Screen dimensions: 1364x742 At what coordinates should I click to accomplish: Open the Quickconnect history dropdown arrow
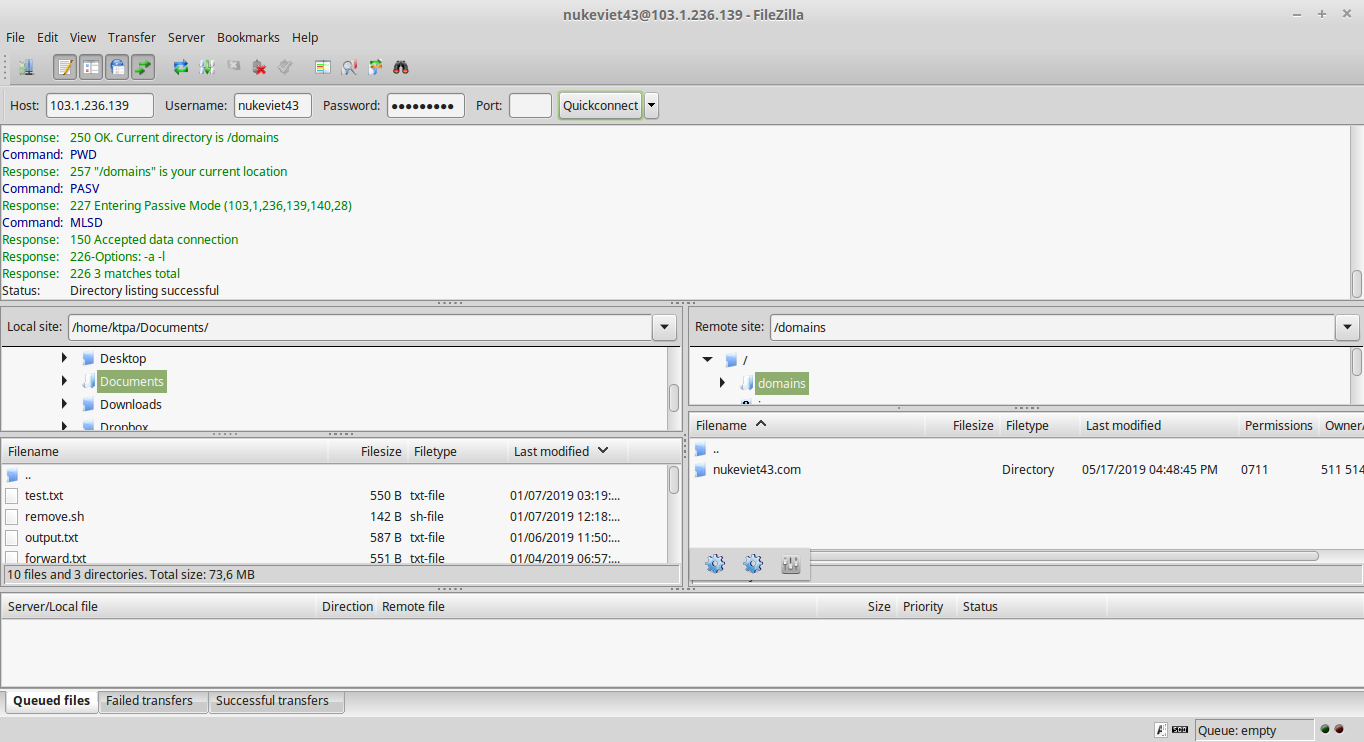point(651,105)
